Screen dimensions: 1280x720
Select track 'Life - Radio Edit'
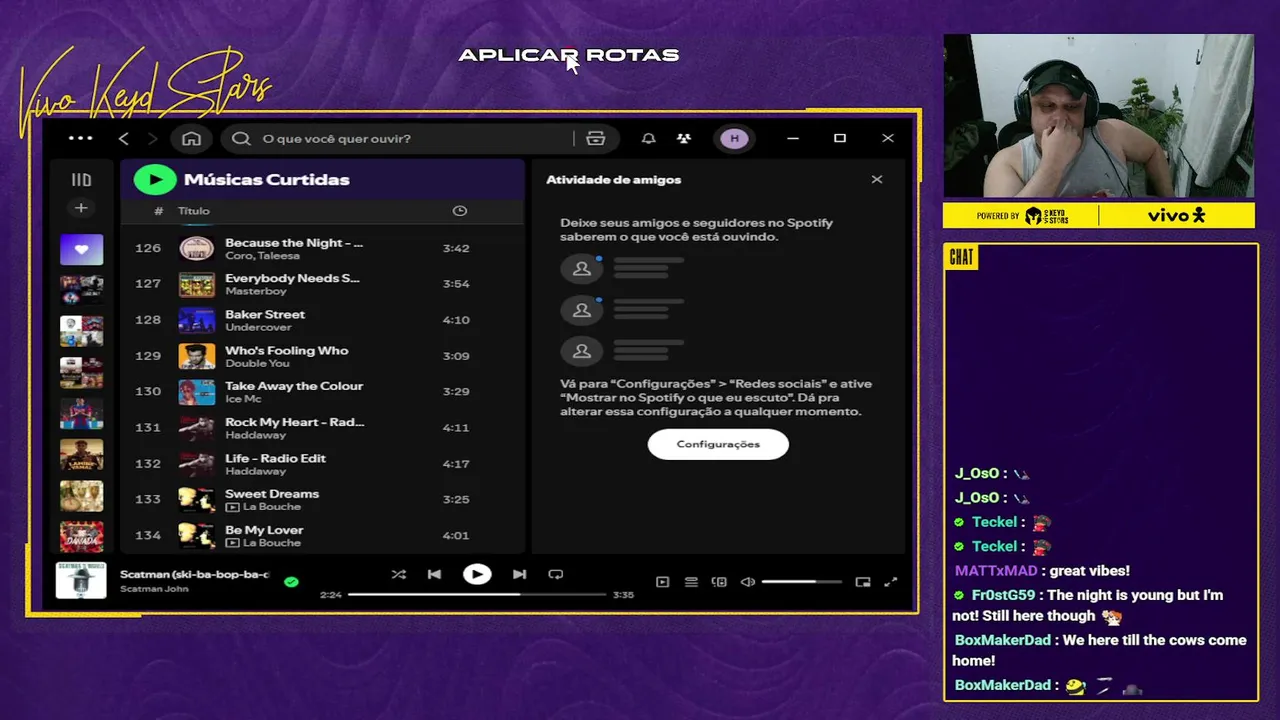click(275, 458)
